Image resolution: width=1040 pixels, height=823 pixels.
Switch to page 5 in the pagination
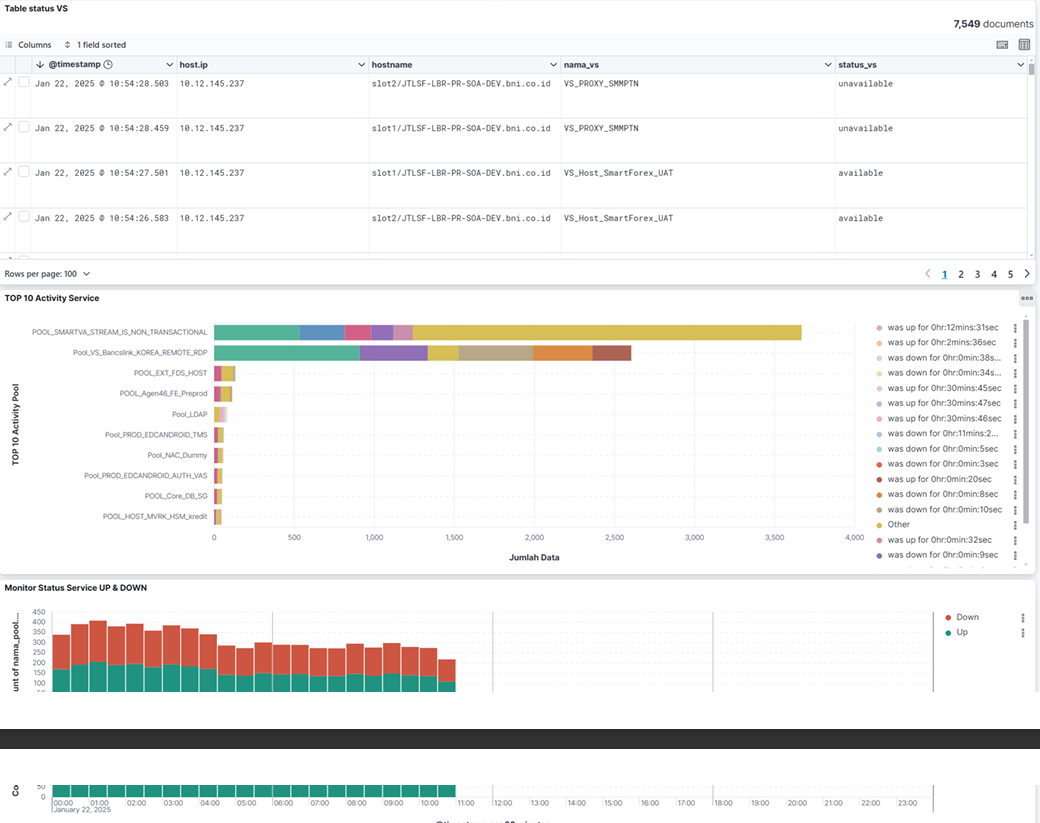pos(1010,274)
